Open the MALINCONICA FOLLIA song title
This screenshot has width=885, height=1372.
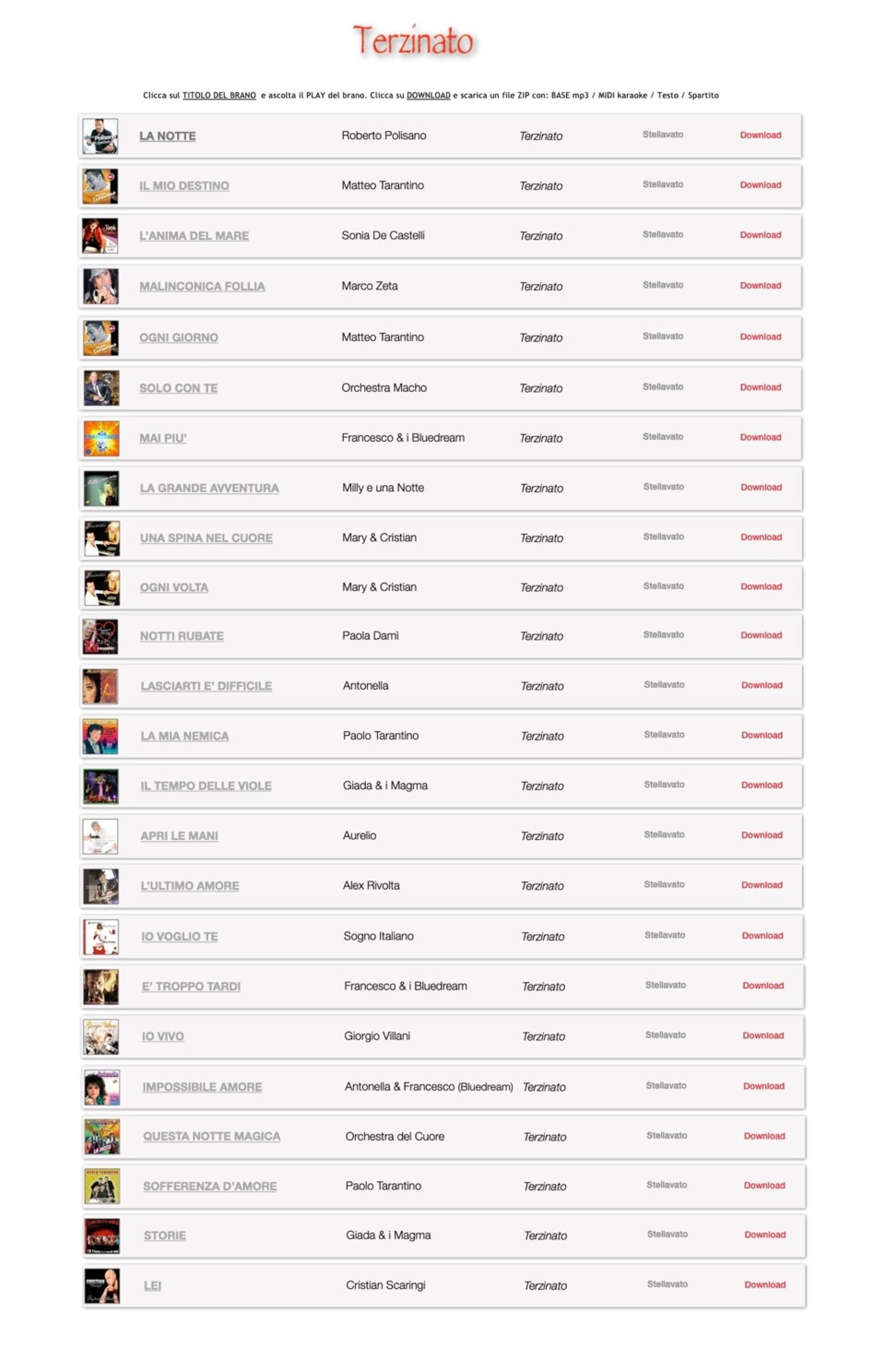coord(202,286)
